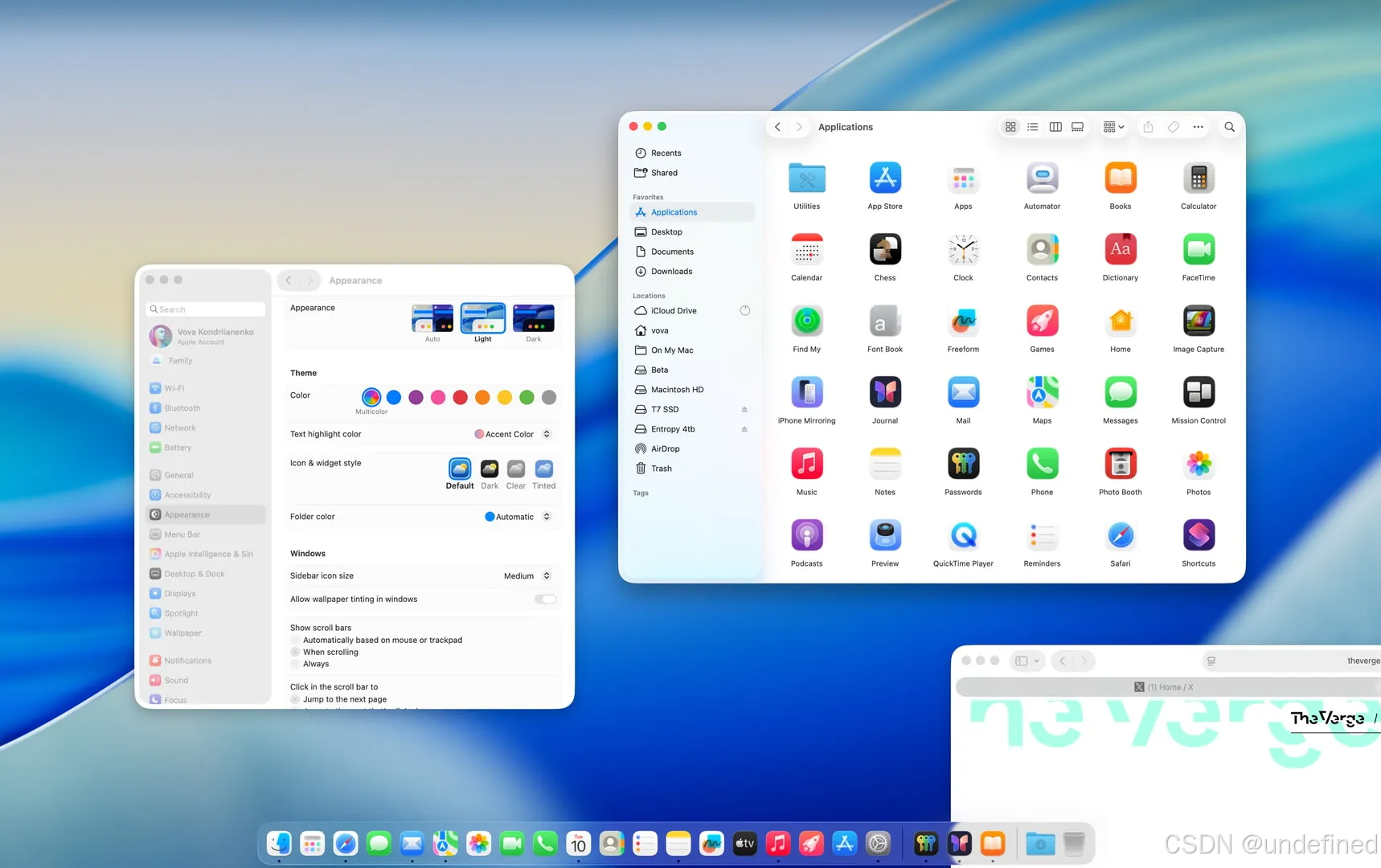The height and width of the screenshot is (868, 1381).
Task: Open FaceTime in the Applications window
Action: pos(1199,250)
